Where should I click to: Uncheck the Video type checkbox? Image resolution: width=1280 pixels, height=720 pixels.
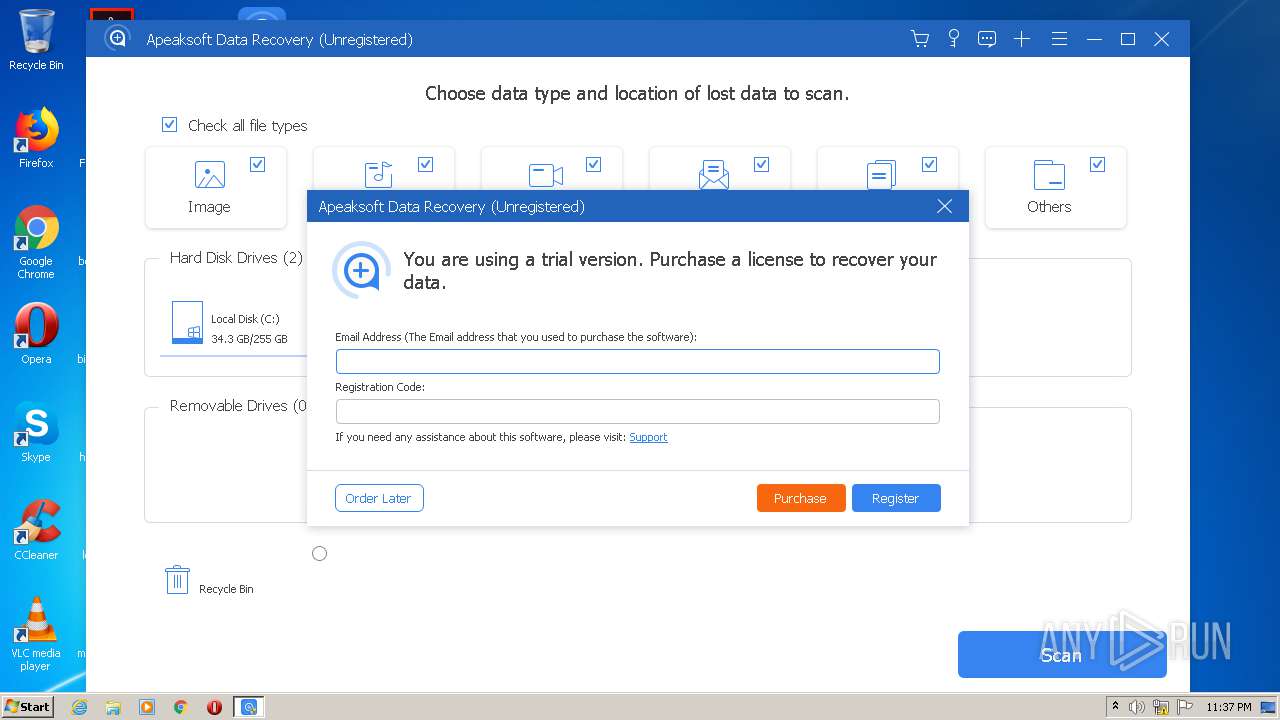click(593, 164)
